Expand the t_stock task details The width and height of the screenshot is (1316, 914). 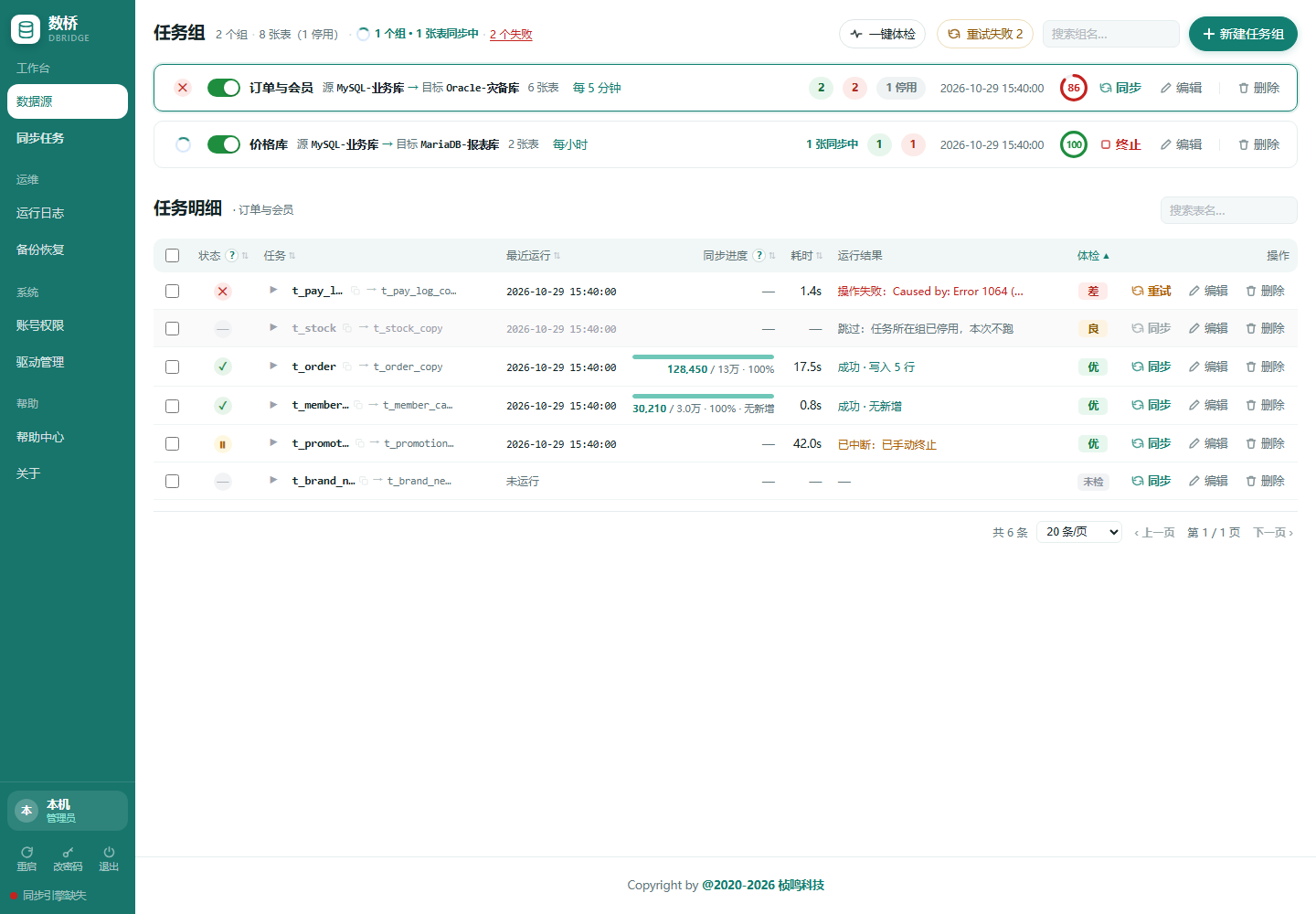coord(273,327)
